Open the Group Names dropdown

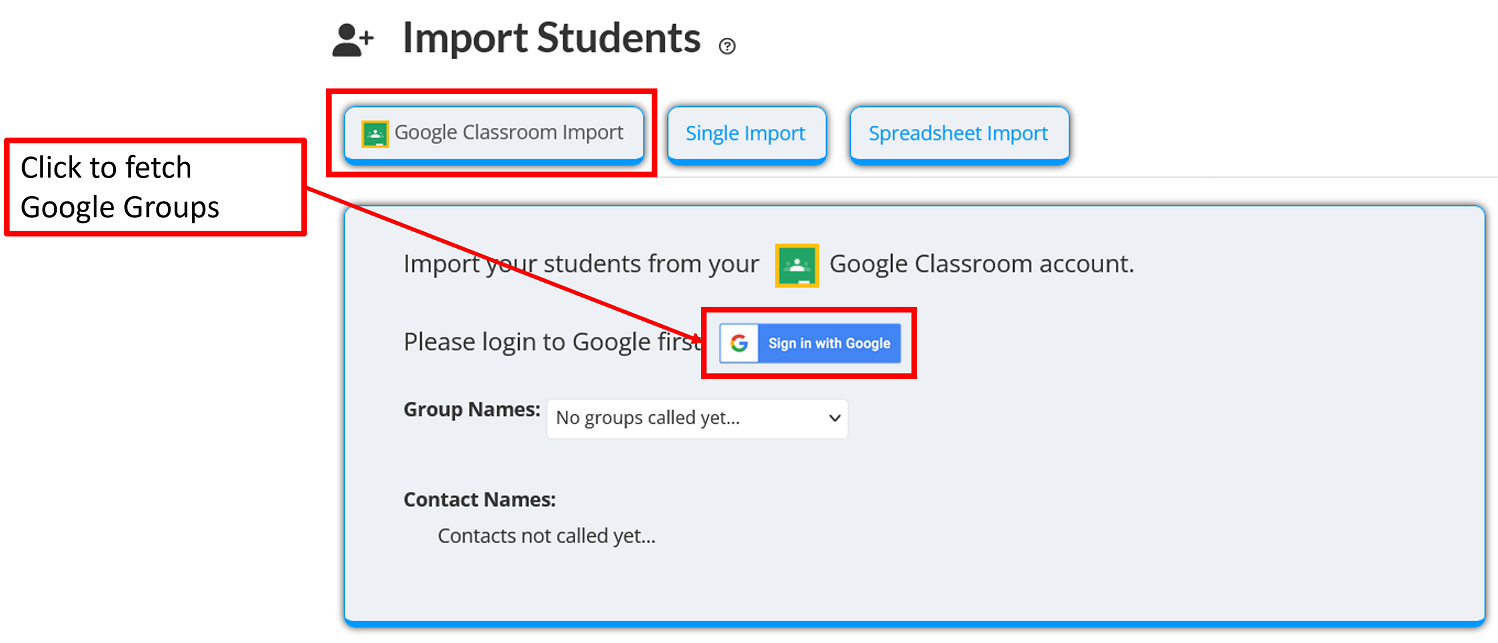point(697,418)
